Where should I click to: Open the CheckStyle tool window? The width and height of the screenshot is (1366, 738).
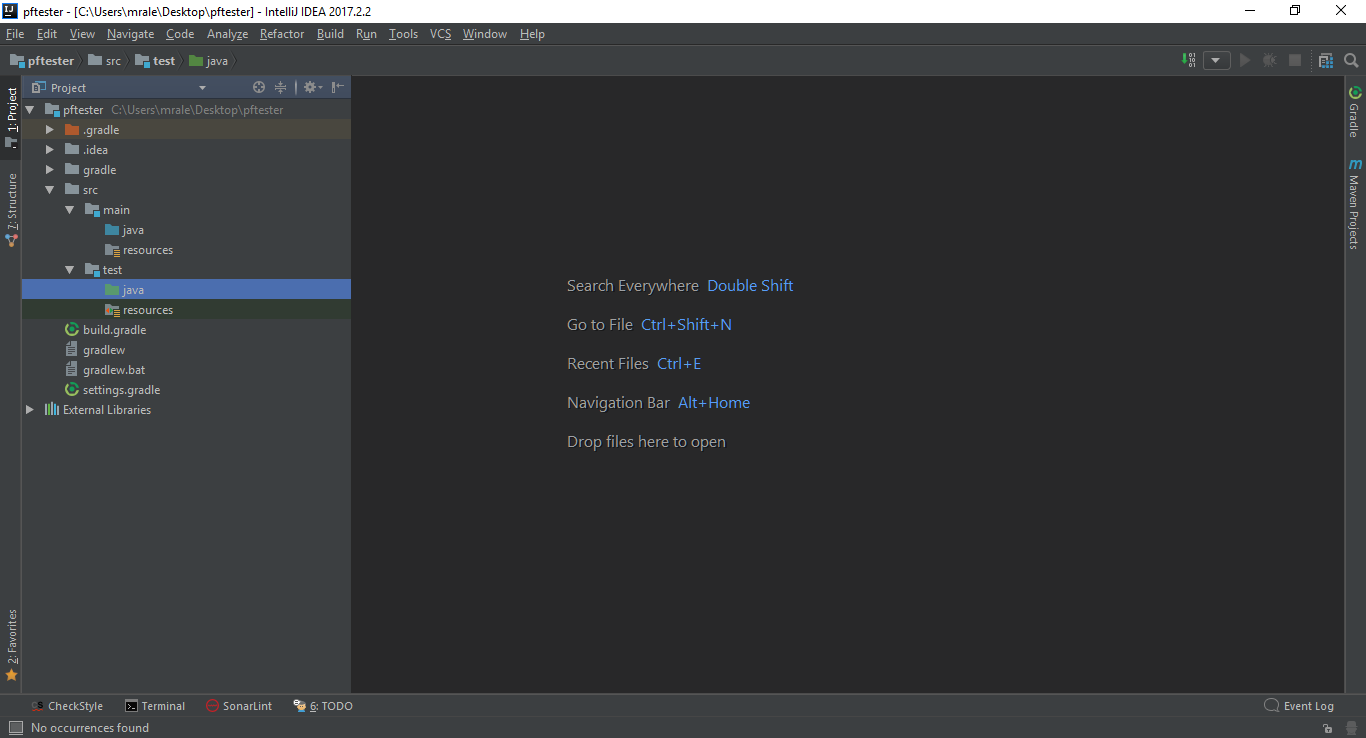tap(67, 706)
